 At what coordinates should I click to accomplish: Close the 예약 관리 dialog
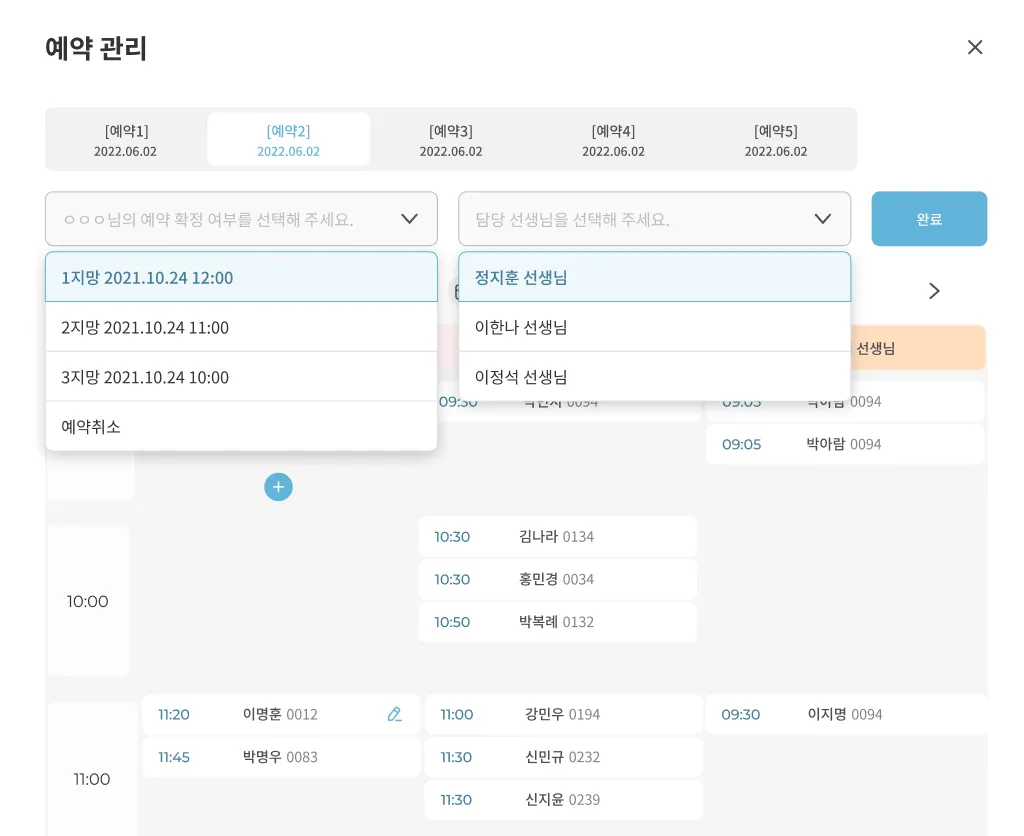[975, 47]
